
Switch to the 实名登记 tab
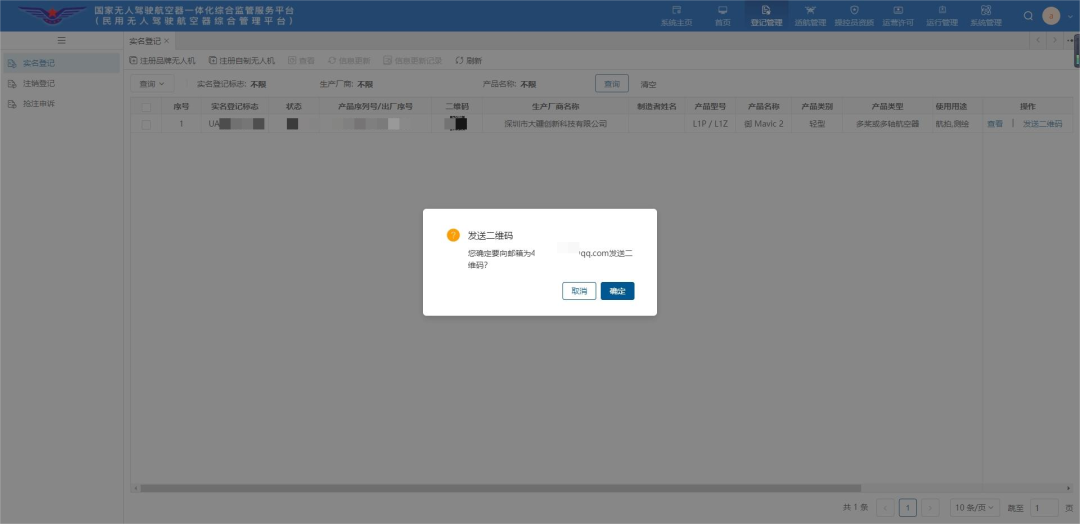pos(145,40)
